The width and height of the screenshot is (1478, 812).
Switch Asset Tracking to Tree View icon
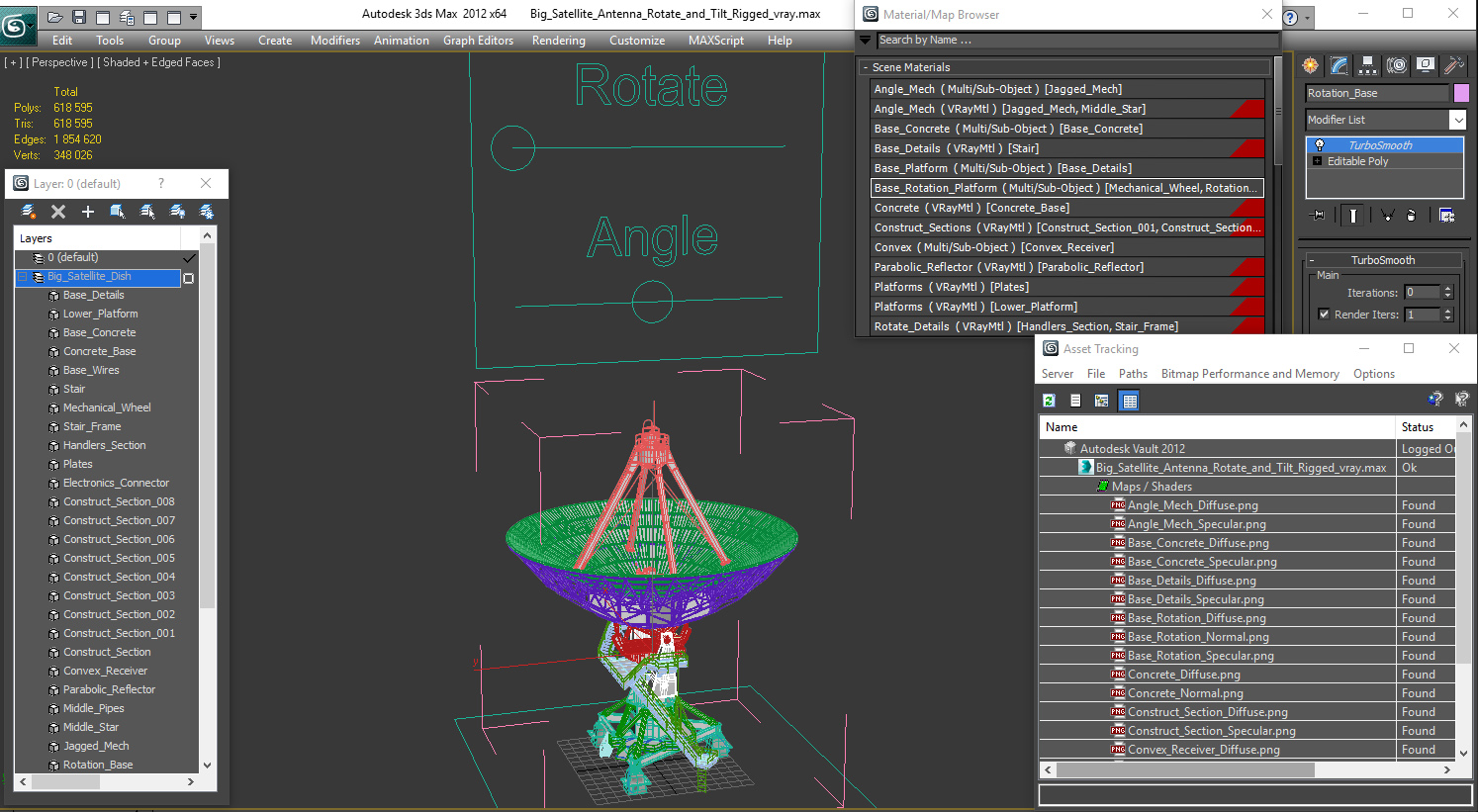pos(1102,401)
